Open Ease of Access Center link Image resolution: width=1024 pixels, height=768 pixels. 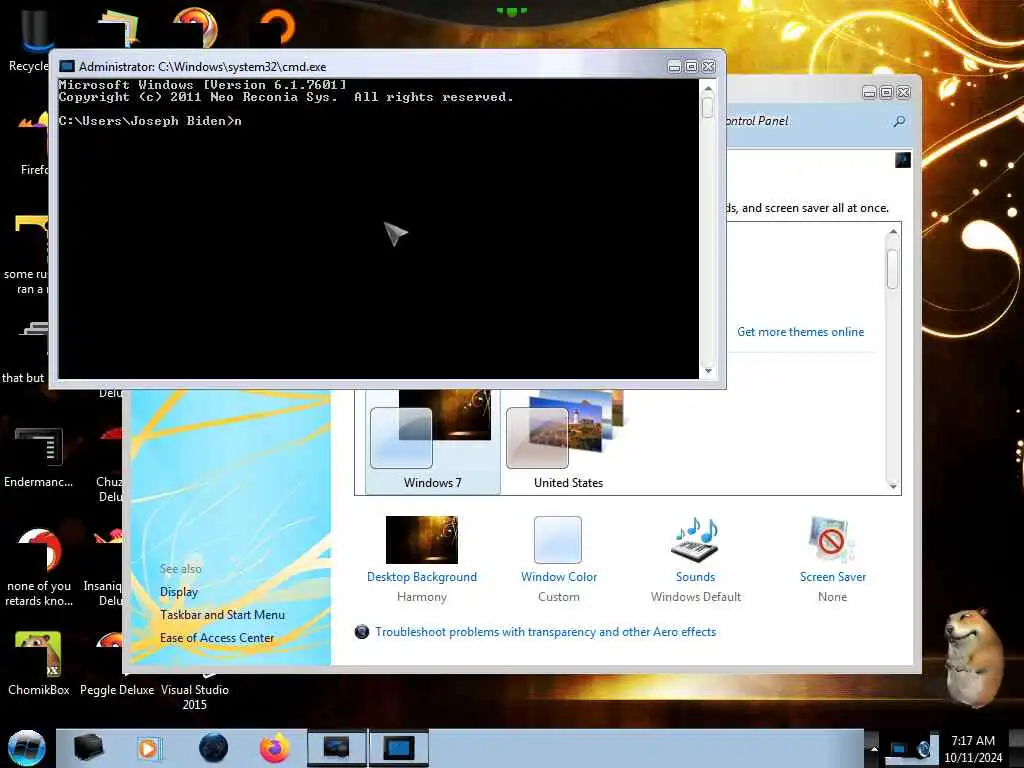coord(217,637)
